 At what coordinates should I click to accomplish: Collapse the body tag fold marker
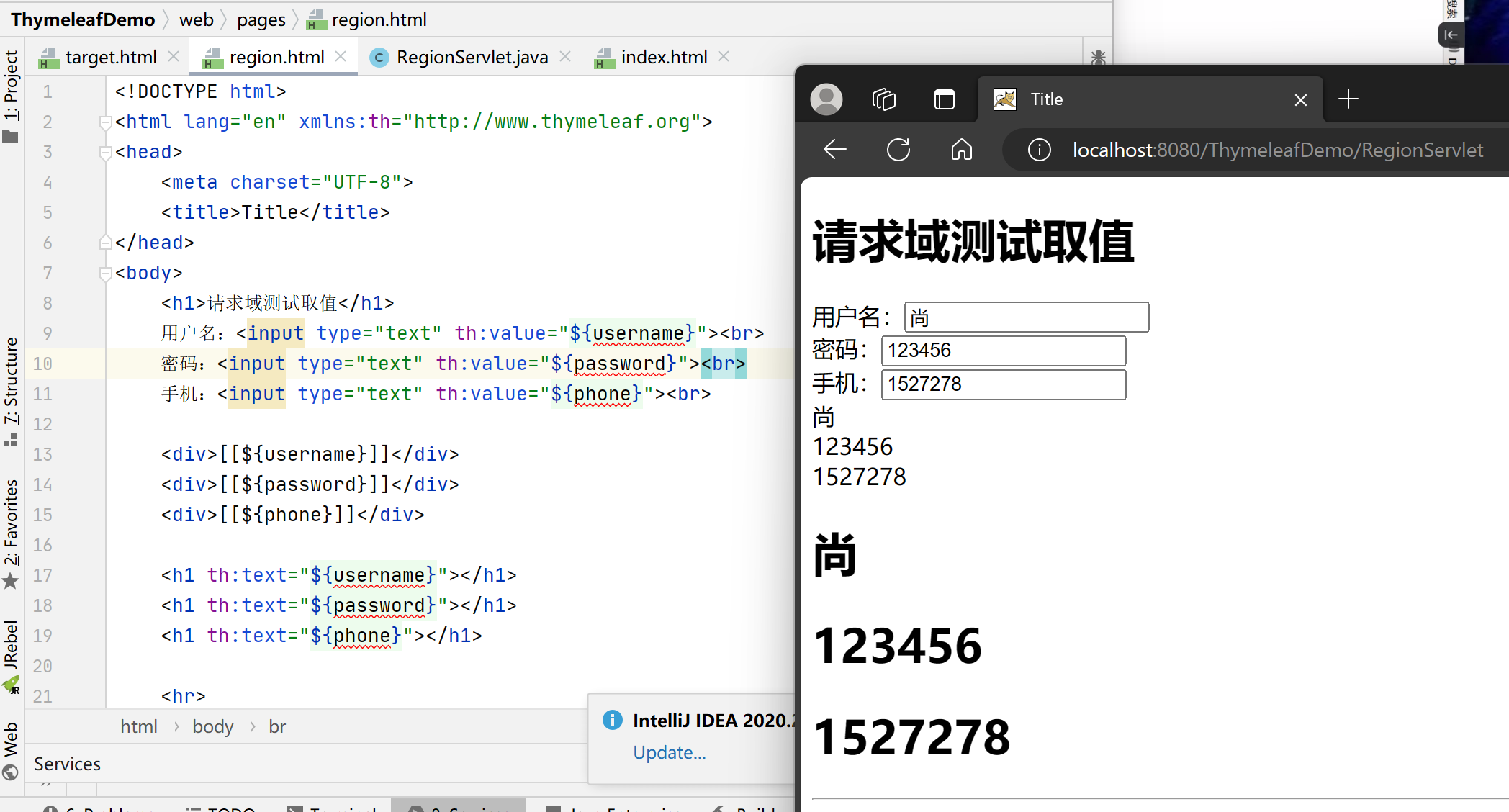(105, 274)
